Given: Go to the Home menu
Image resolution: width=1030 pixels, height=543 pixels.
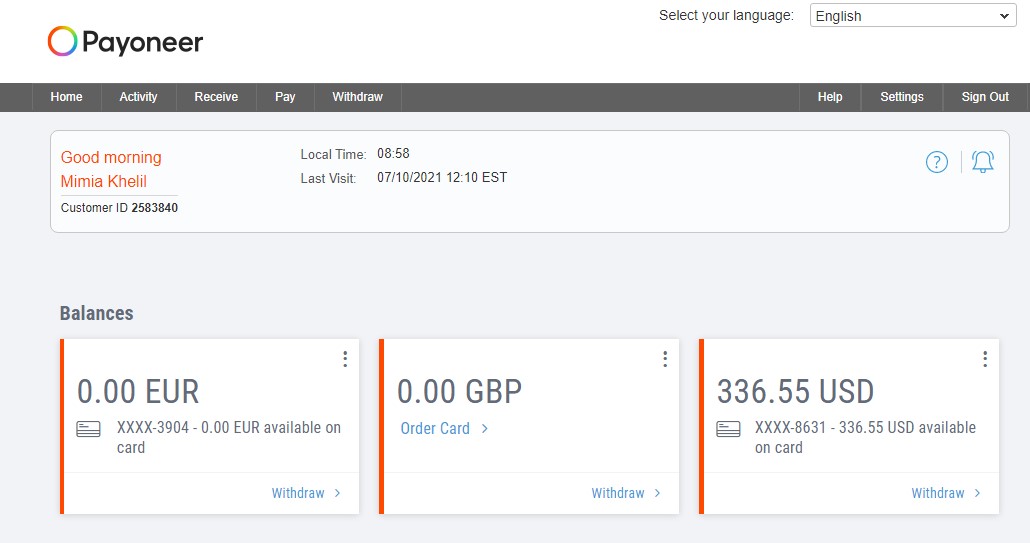Looking at the screenshot, I should click(66, 97).
